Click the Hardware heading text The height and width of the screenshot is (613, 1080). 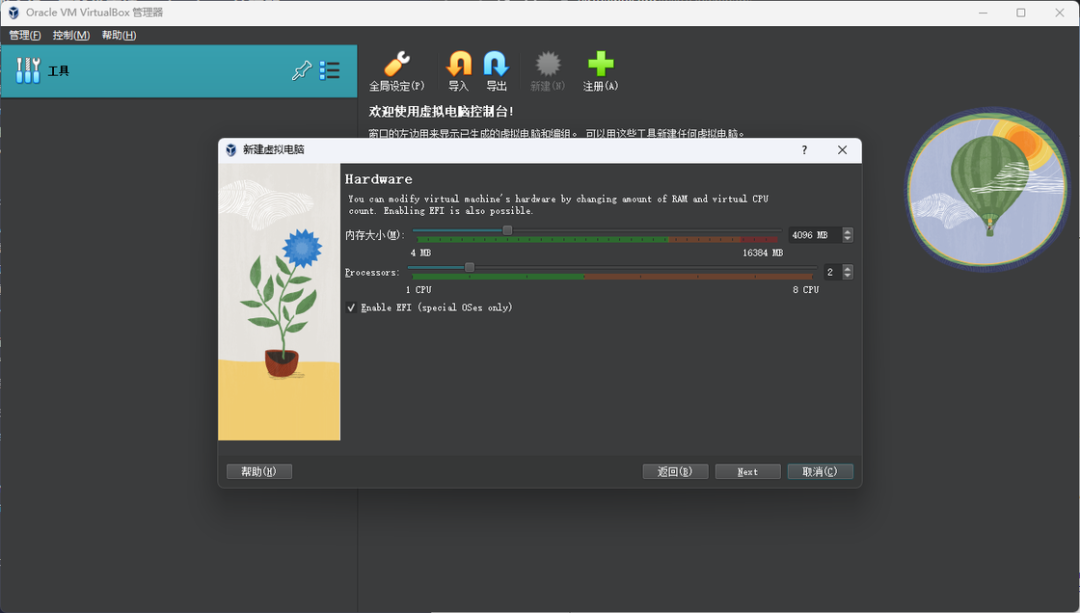[x=379, y=179]
